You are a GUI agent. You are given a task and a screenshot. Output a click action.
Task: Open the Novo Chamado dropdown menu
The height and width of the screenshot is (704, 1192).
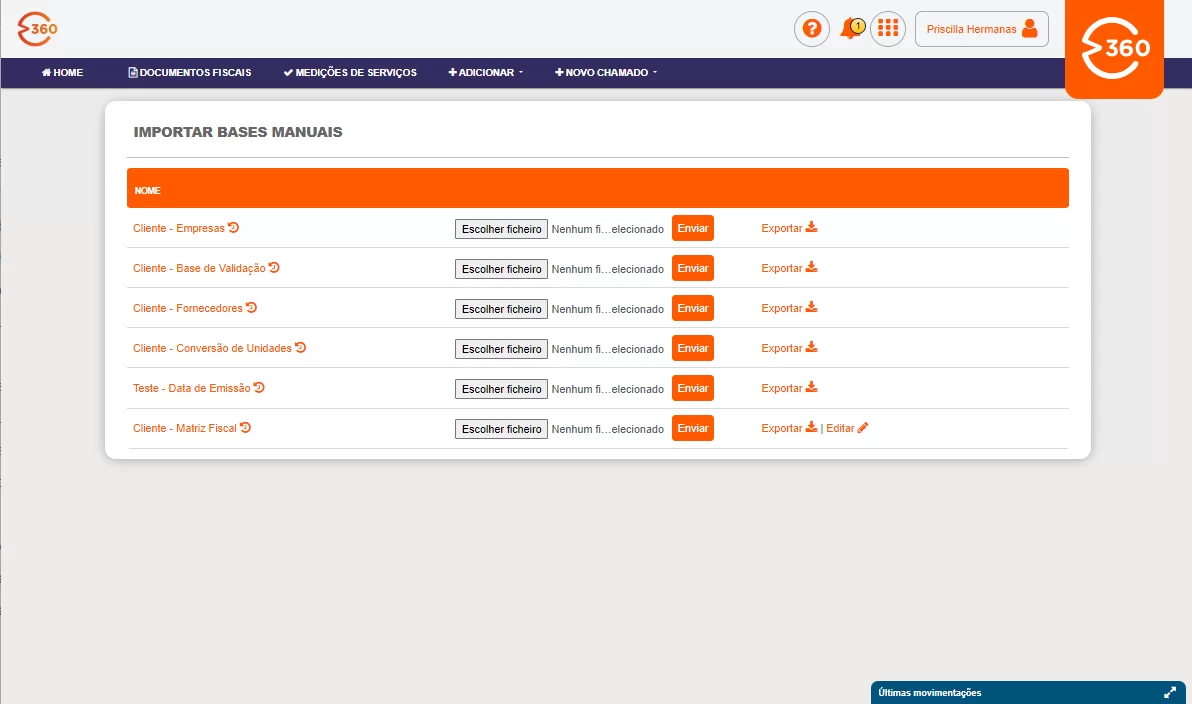(x=606, y=72)
